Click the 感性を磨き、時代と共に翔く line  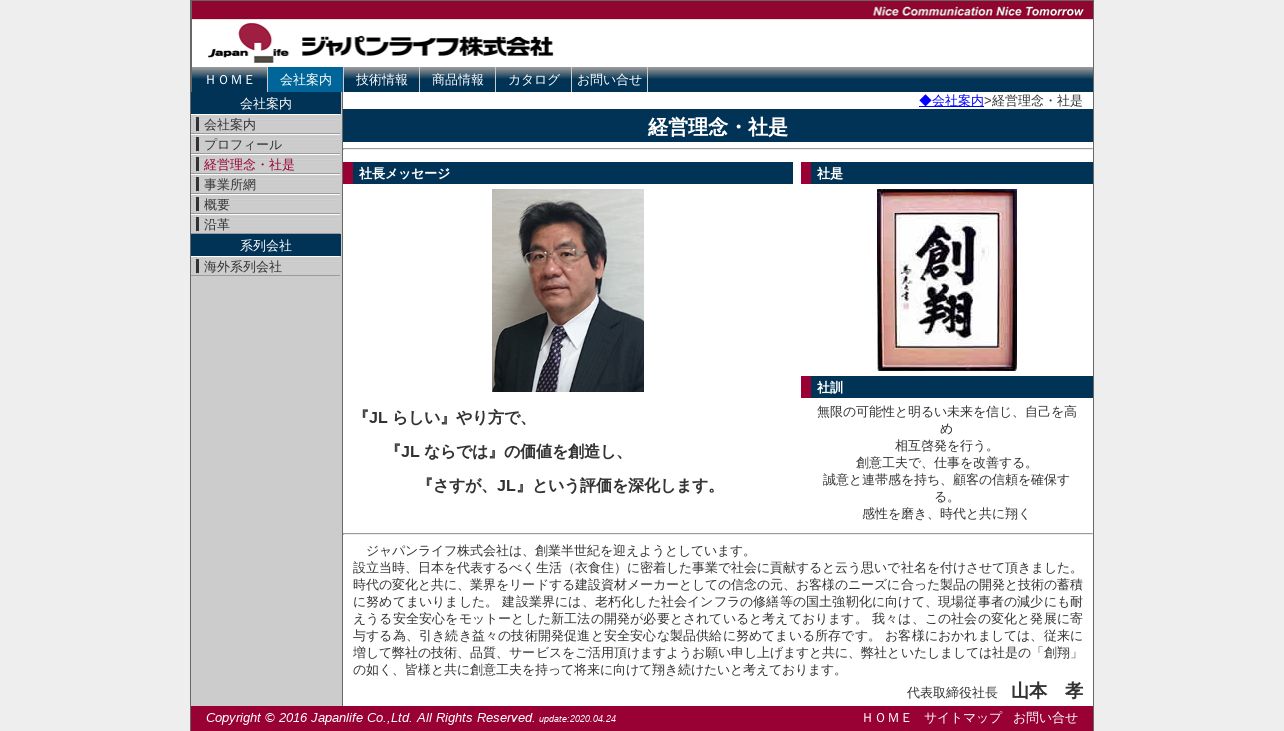pos(946,514)
